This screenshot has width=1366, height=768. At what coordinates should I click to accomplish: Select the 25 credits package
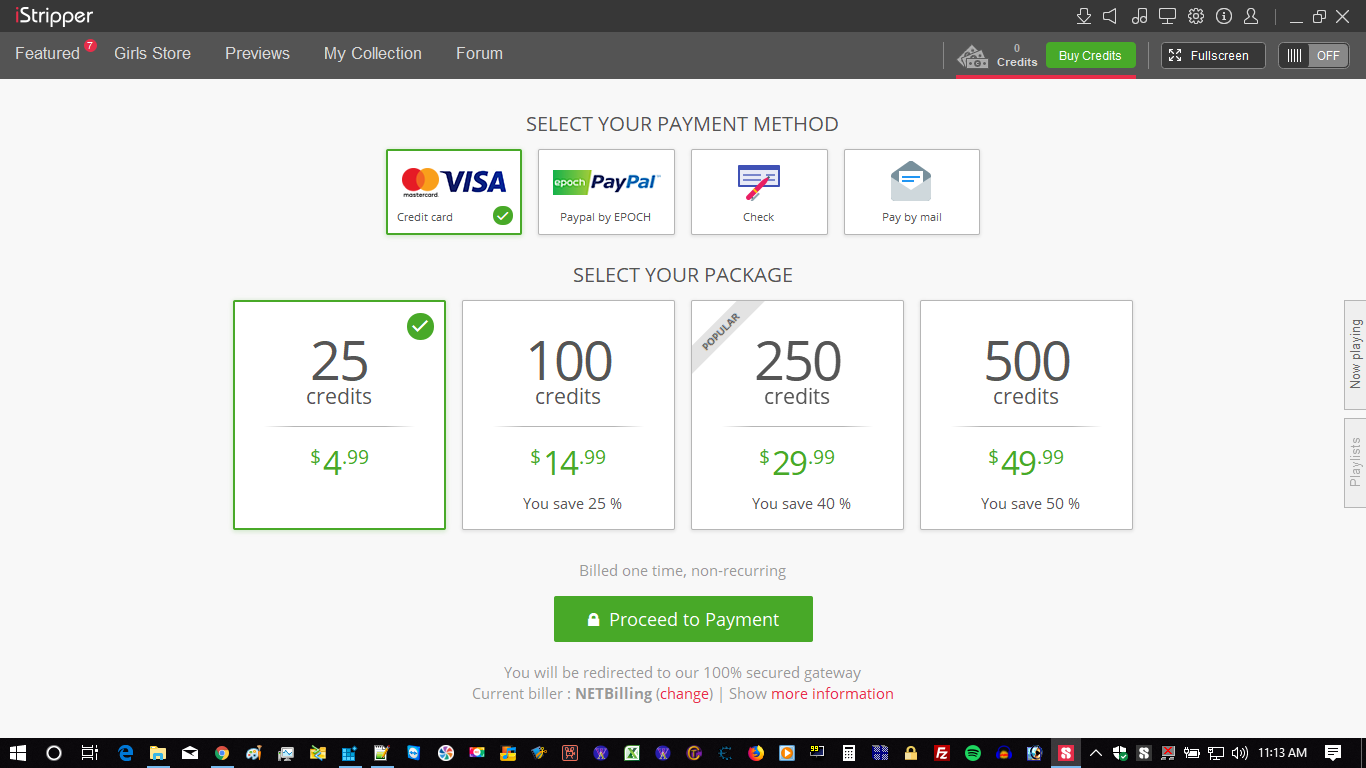[339, 415]
